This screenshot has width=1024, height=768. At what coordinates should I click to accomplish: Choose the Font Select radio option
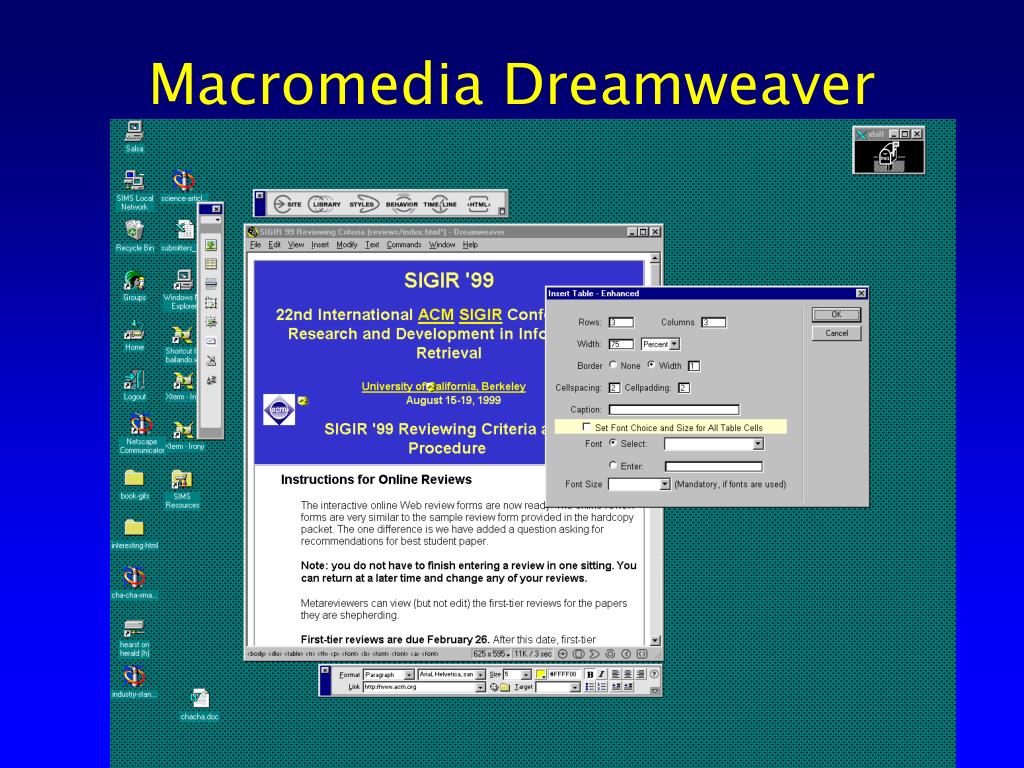(x=613, y=443)
